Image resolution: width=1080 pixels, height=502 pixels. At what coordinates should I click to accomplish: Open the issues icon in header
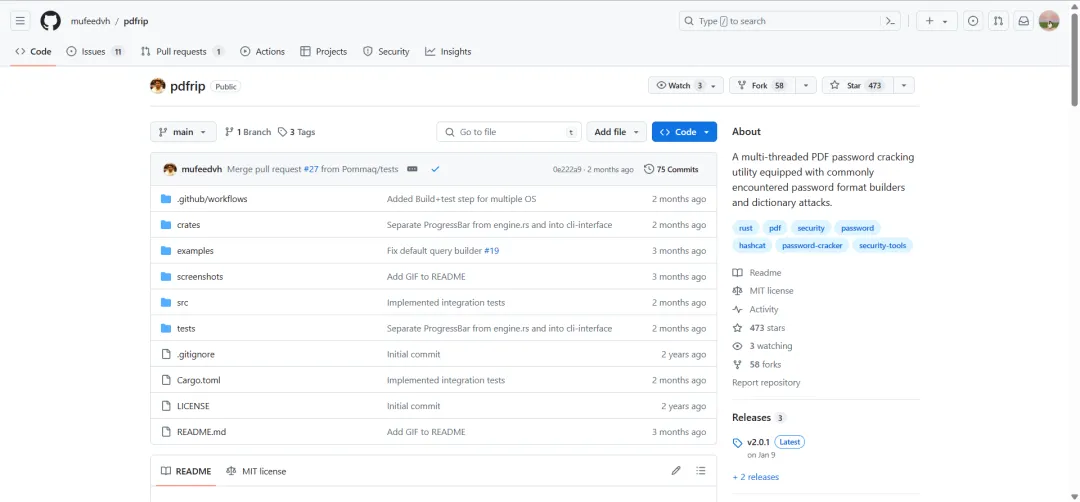[972, 21]
